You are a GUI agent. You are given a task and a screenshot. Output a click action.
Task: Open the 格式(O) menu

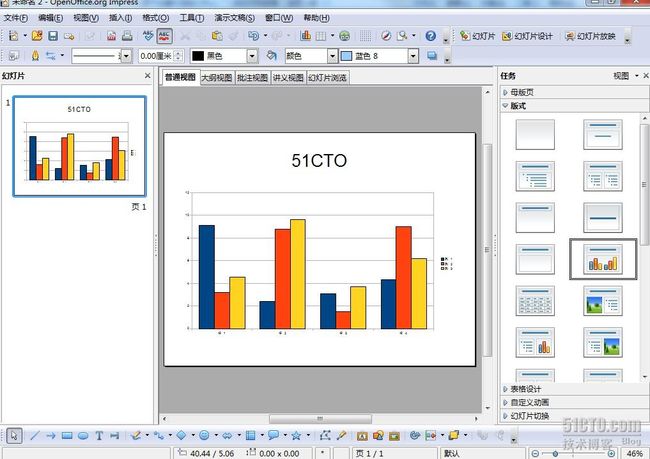155,18
